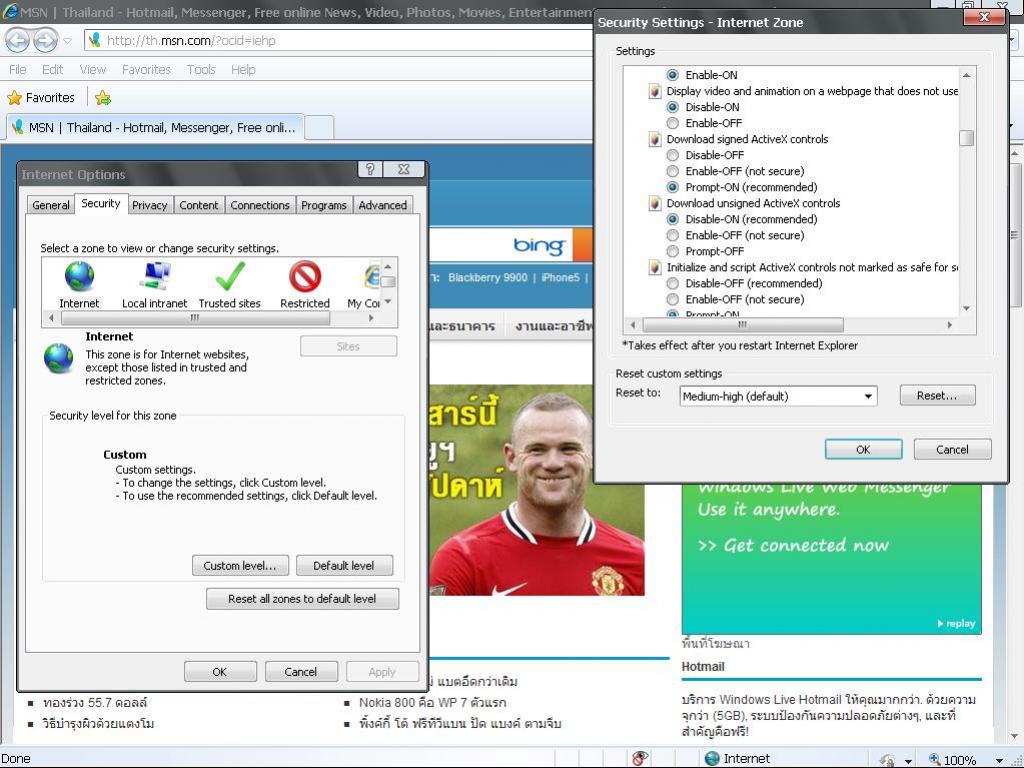Select Disable-ON (recommended) for unsigned ActiveX
Image resolution: width=1024 pixels, height=768 pixels.
tap(673, 219)
